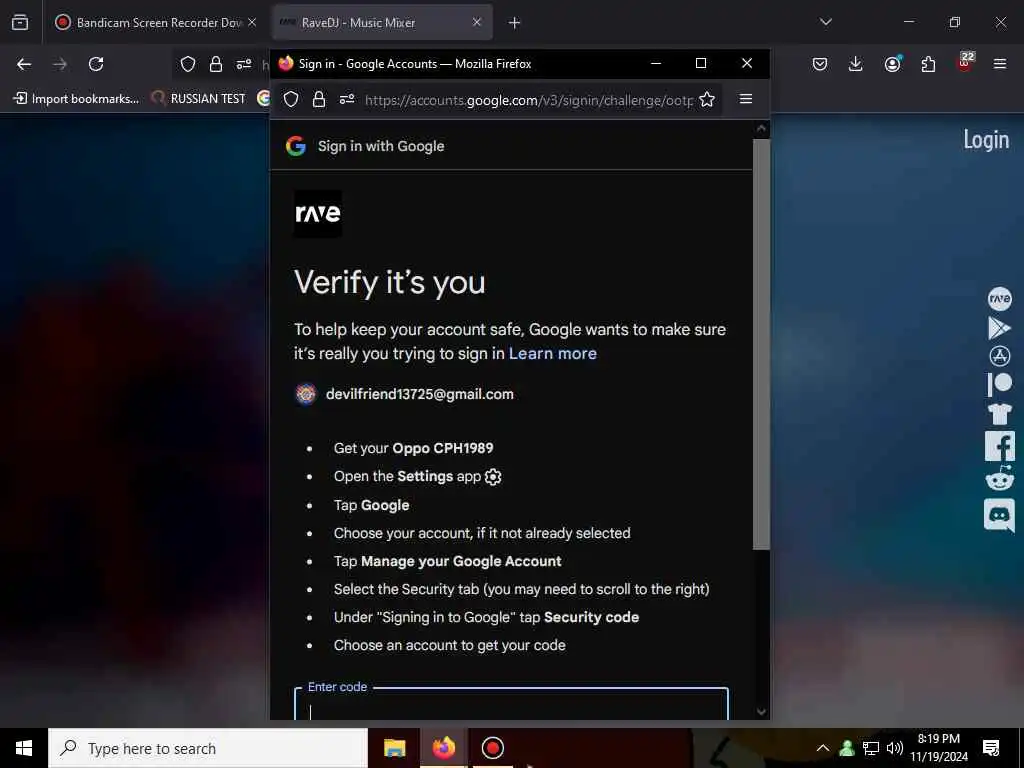Open Patreon icon in RaveDJ sidebar
This screenshot has height=768, width=1024.
[x=999, y=384]
